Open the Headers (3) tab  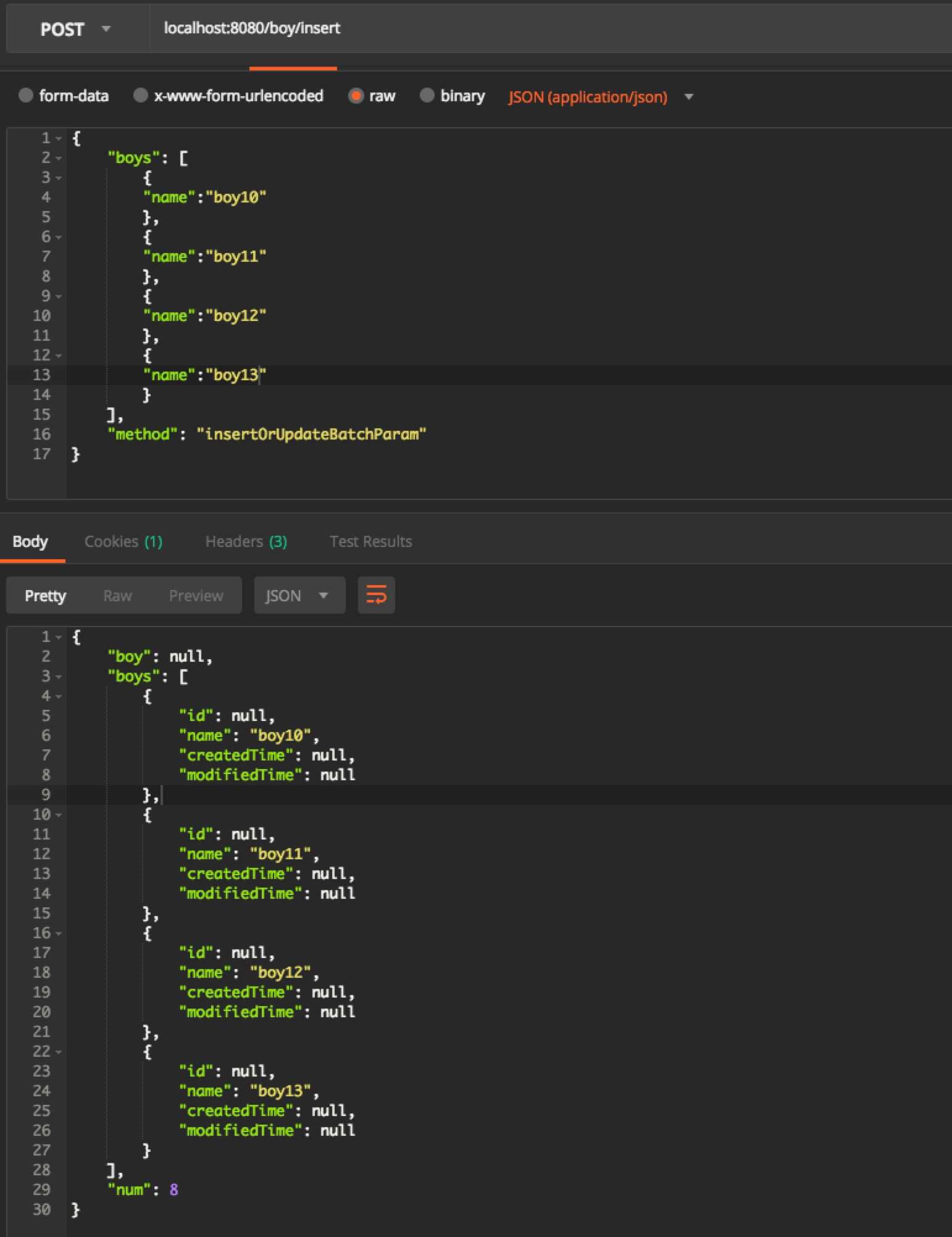pos(246,541)
